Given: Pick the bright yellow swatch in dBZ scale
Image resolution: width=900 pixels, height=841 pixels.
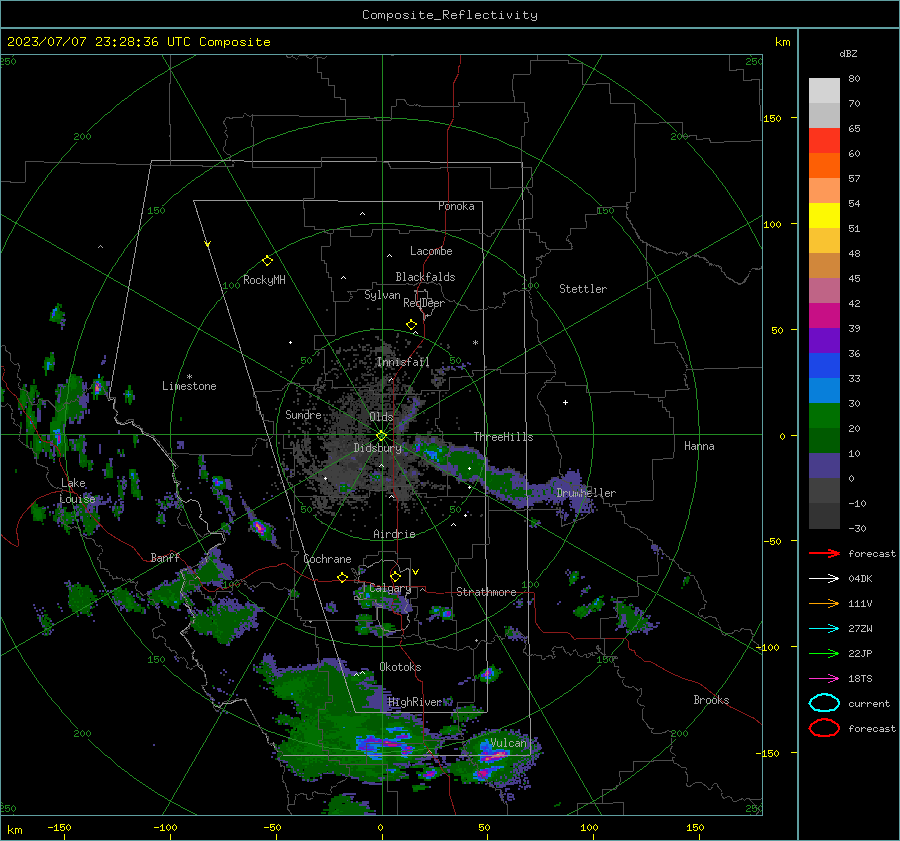Looking at the screenshot, I should pyautogui.click(x=824, y=215).
